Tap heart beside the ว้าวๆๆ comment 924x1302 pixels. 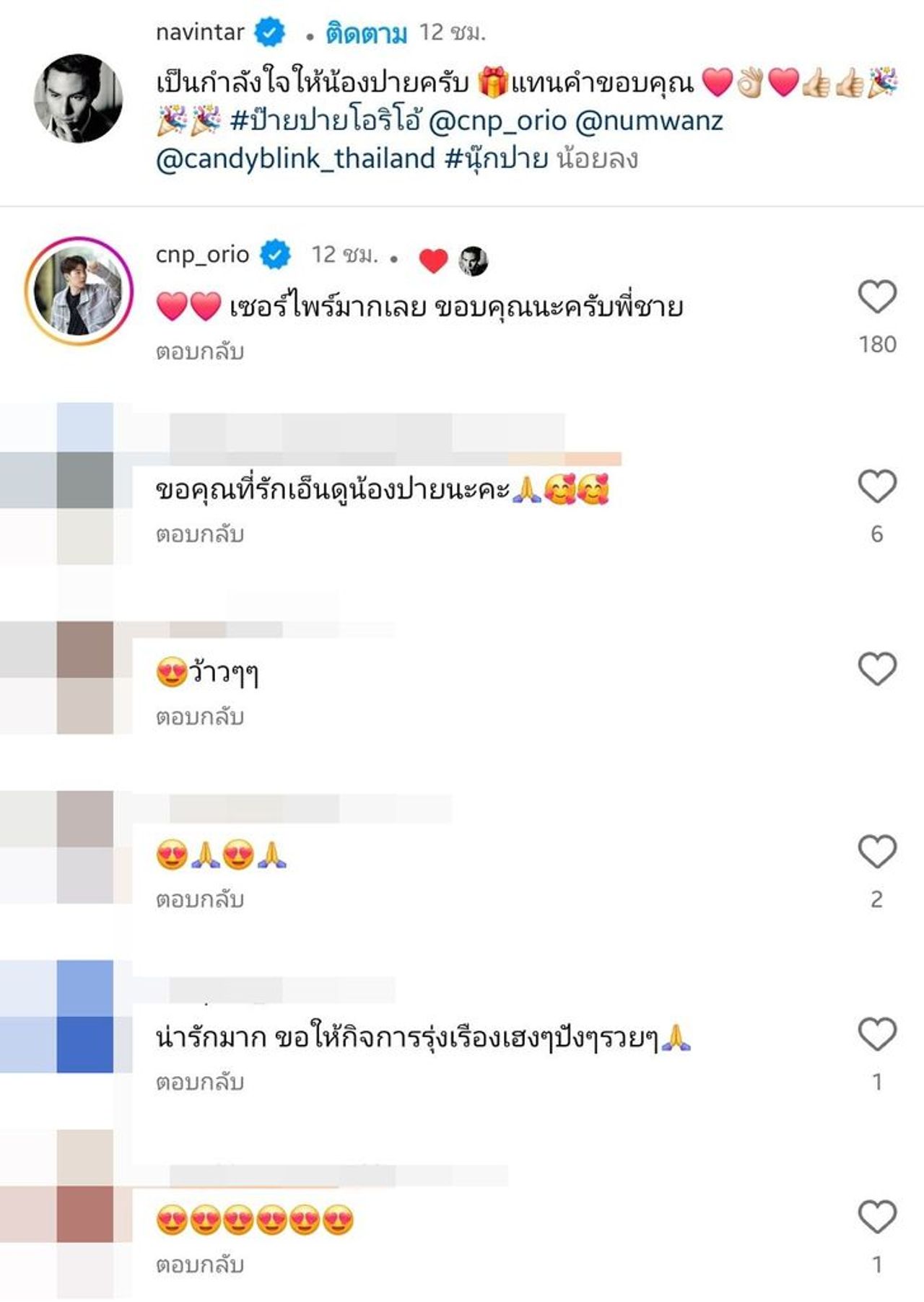(877, 669)
